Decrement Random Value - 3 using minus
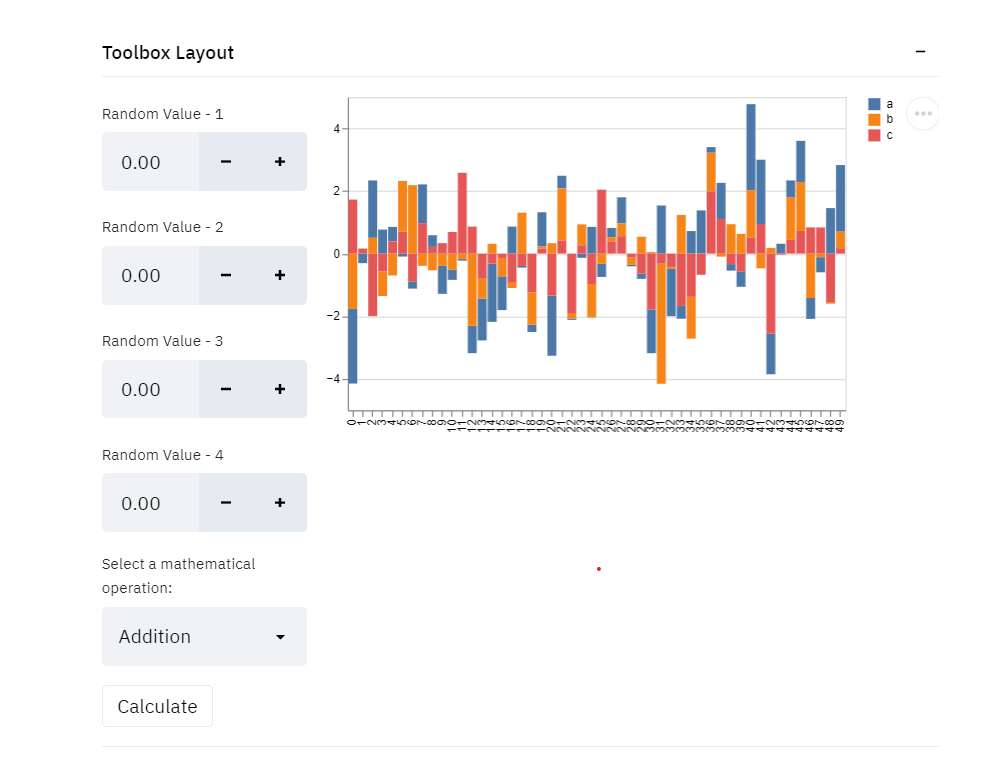This screenshot has height=764, width=1006. click(x=226, y=389)
